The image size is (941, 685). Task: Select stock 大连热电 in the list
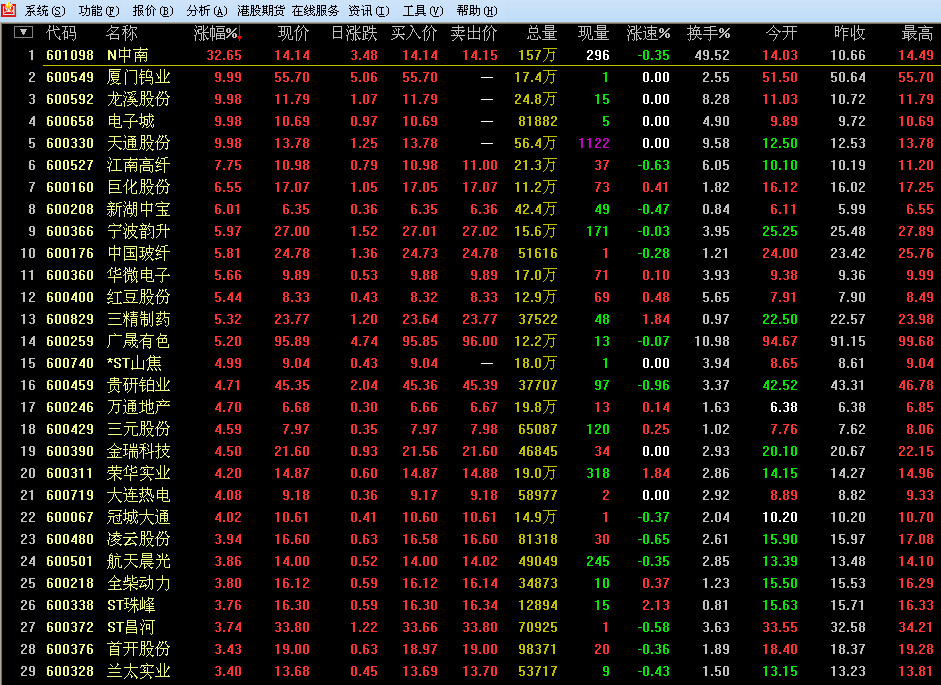(139, 495)
